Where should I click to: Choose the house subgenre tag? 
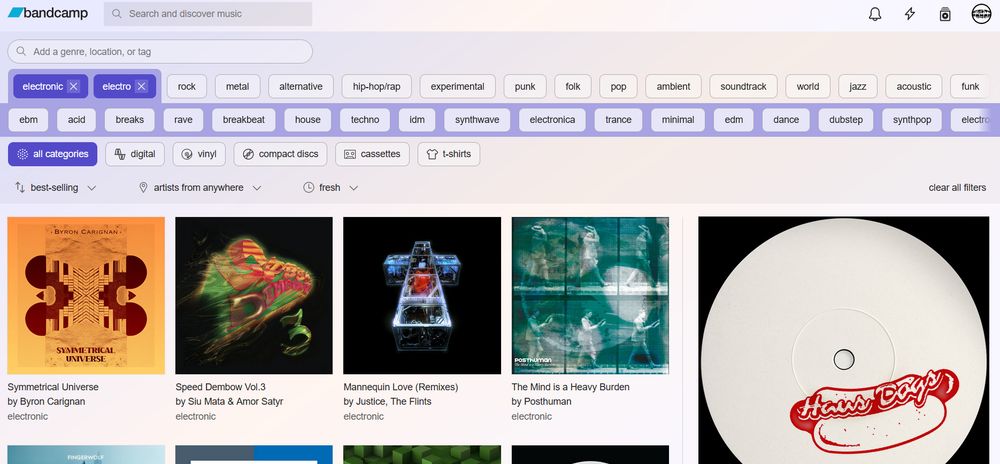(x=307, y=120)
